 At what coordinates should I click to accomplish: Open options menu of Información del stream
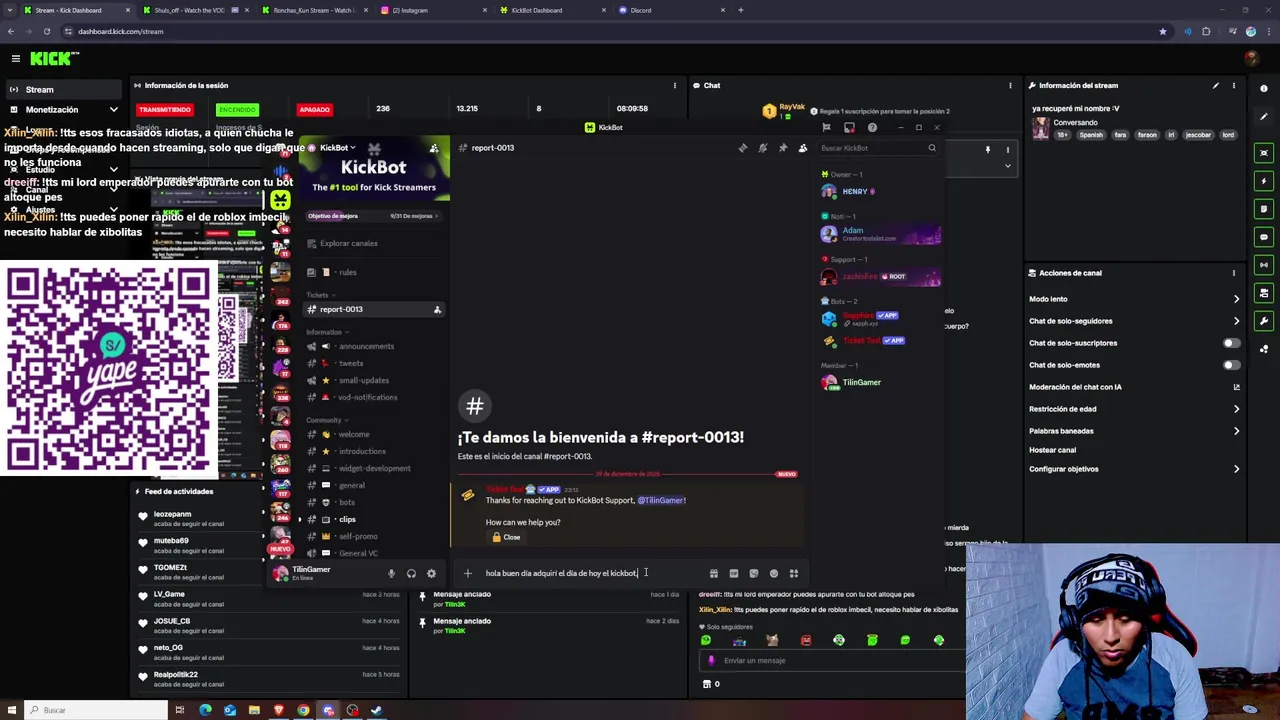1233,85
